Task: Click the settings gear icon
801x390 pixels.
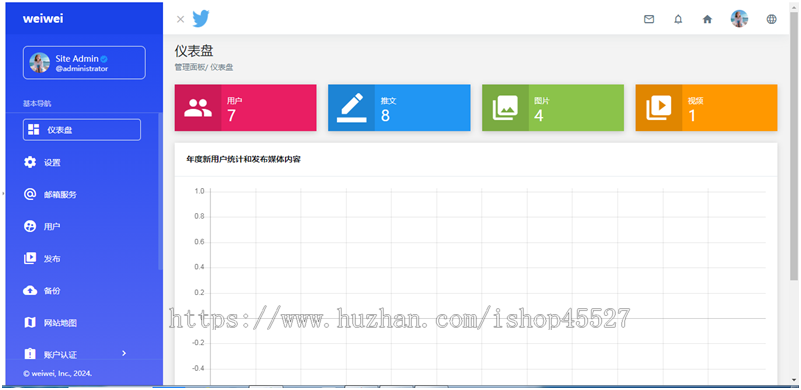Action: point(30,163)
